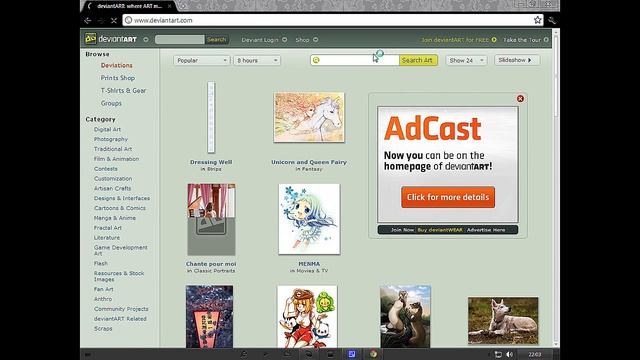640x360 pixels.
Task: Click Join deviantART for FREE link
Action: [x=458, y=40]
